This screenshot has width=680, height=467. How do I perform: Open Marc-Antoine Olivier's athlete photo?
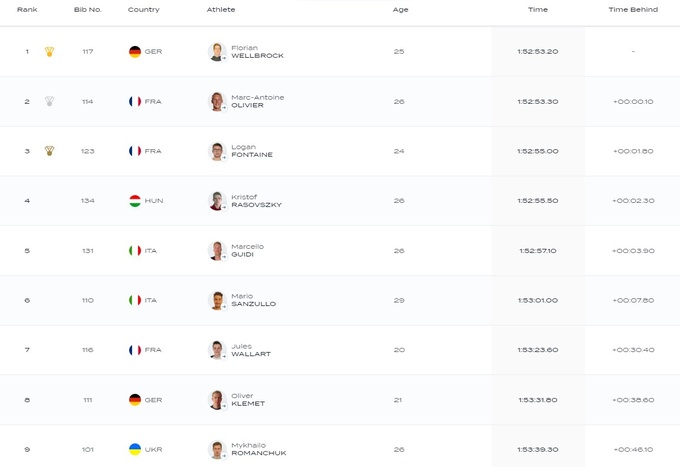coord(216,102)
